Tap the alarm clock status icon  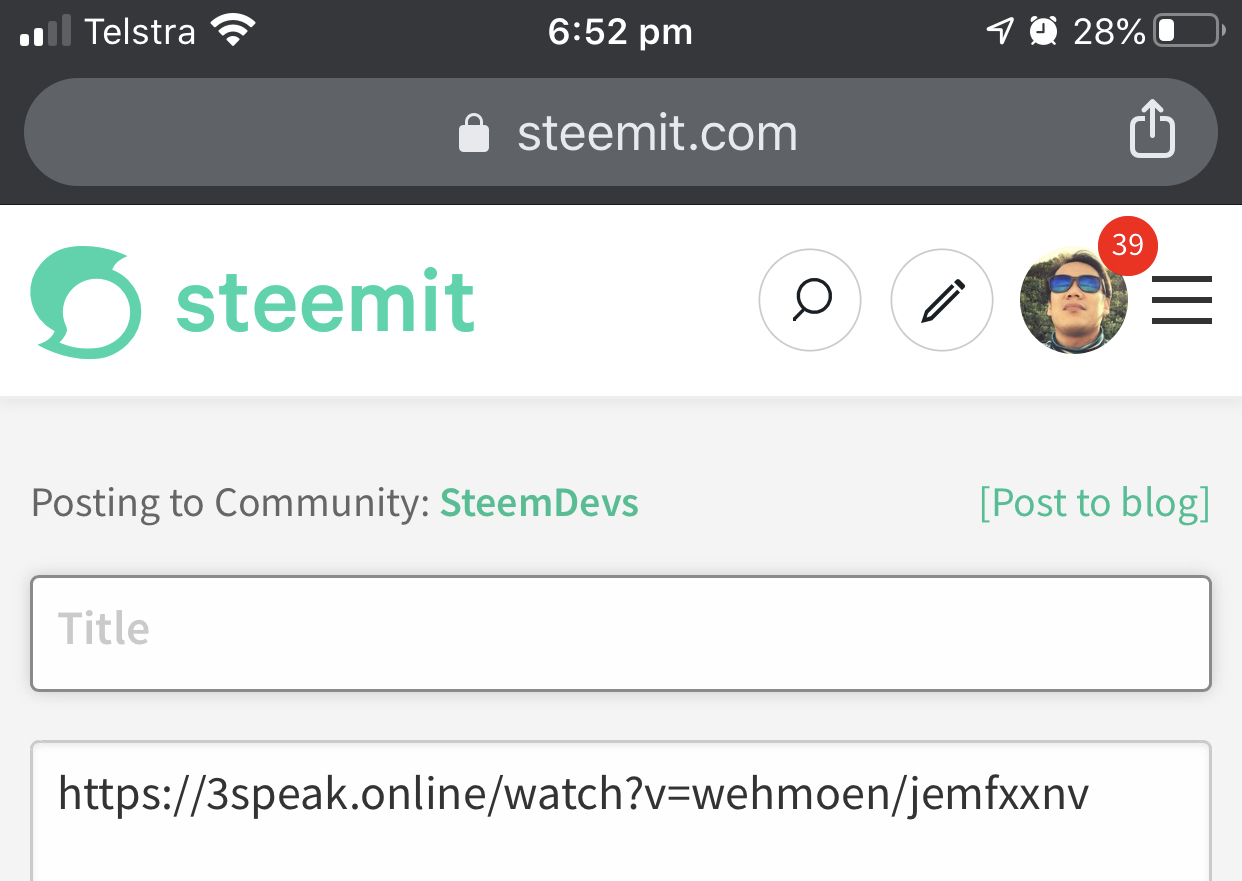pos(1043,32)
